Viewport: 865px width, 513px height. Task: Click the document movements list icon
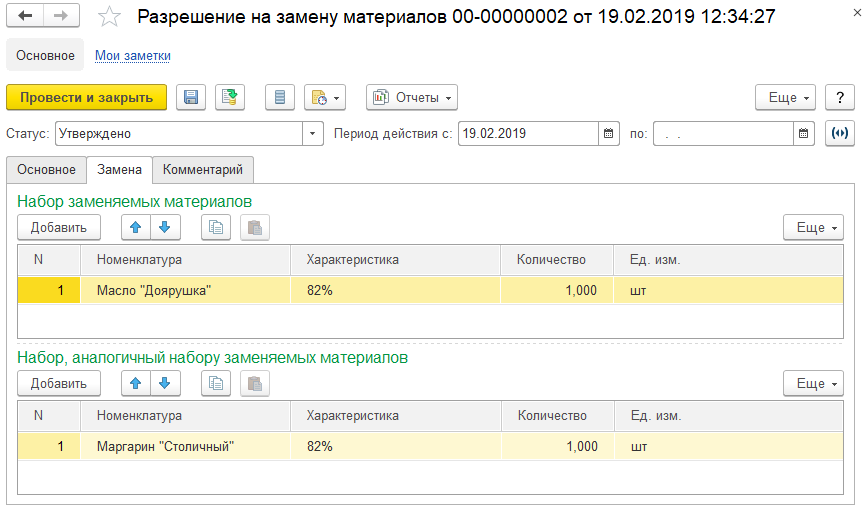[280, 97]
